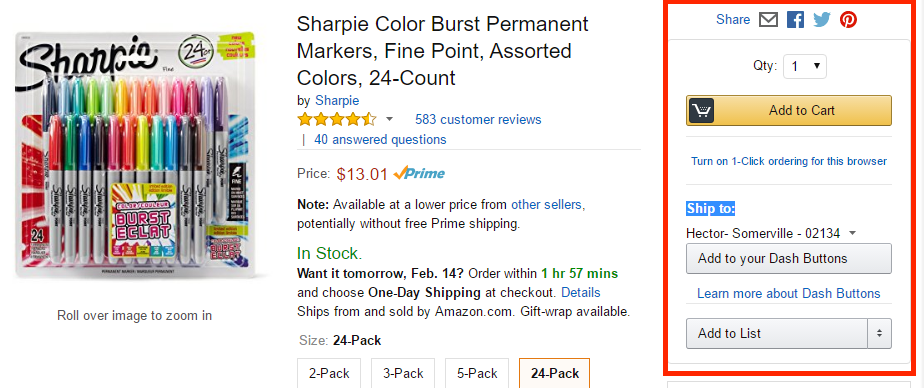Open 583 customer reviews link
924x388 pixels.
coord(478,120)
